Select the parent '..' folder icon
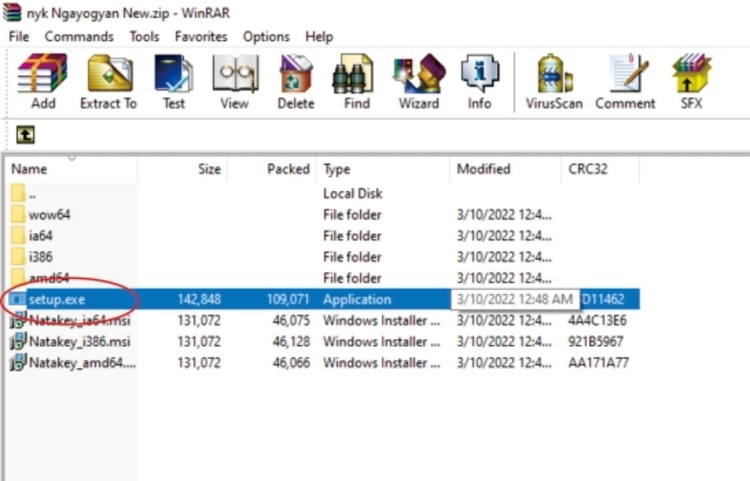This screenshot has height=481, width=750. [x=18, y=193]
